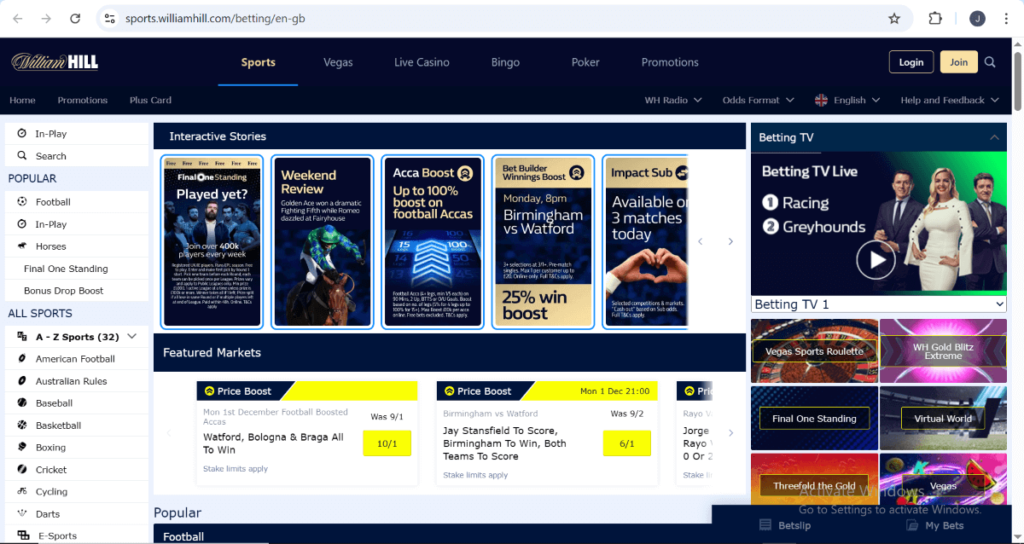Viewport: 1024px width, 544px height.
Task: Click the browser back arrow
Action: 18,18
